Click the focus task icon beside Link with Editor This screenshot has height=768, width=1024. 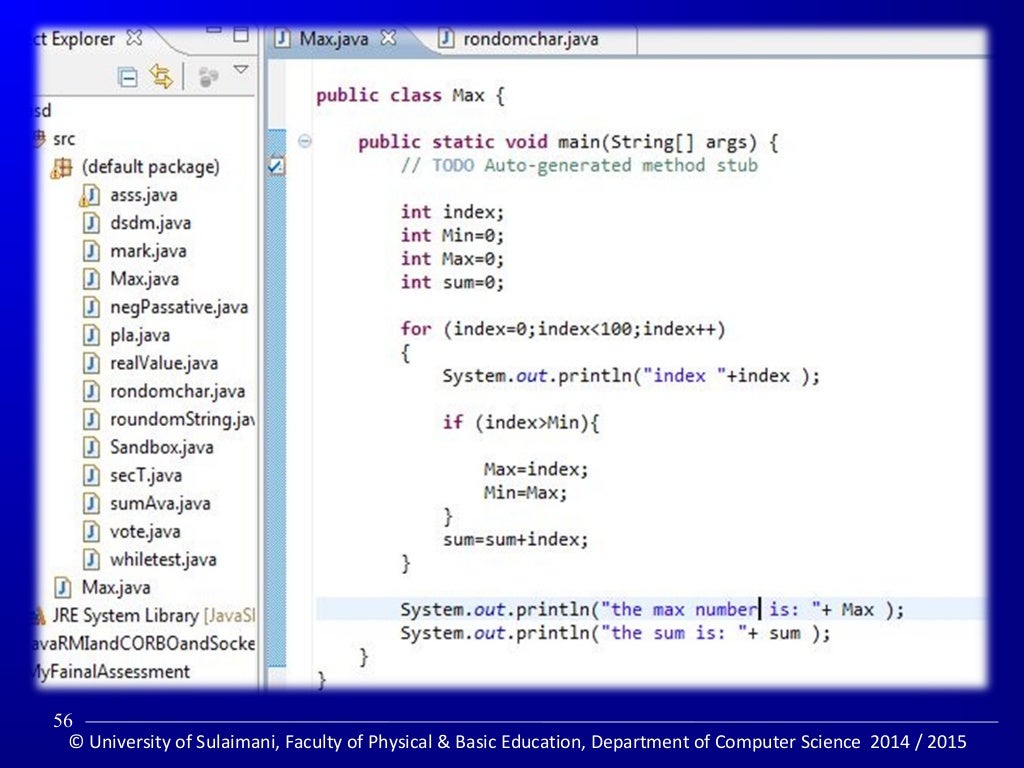208,77
